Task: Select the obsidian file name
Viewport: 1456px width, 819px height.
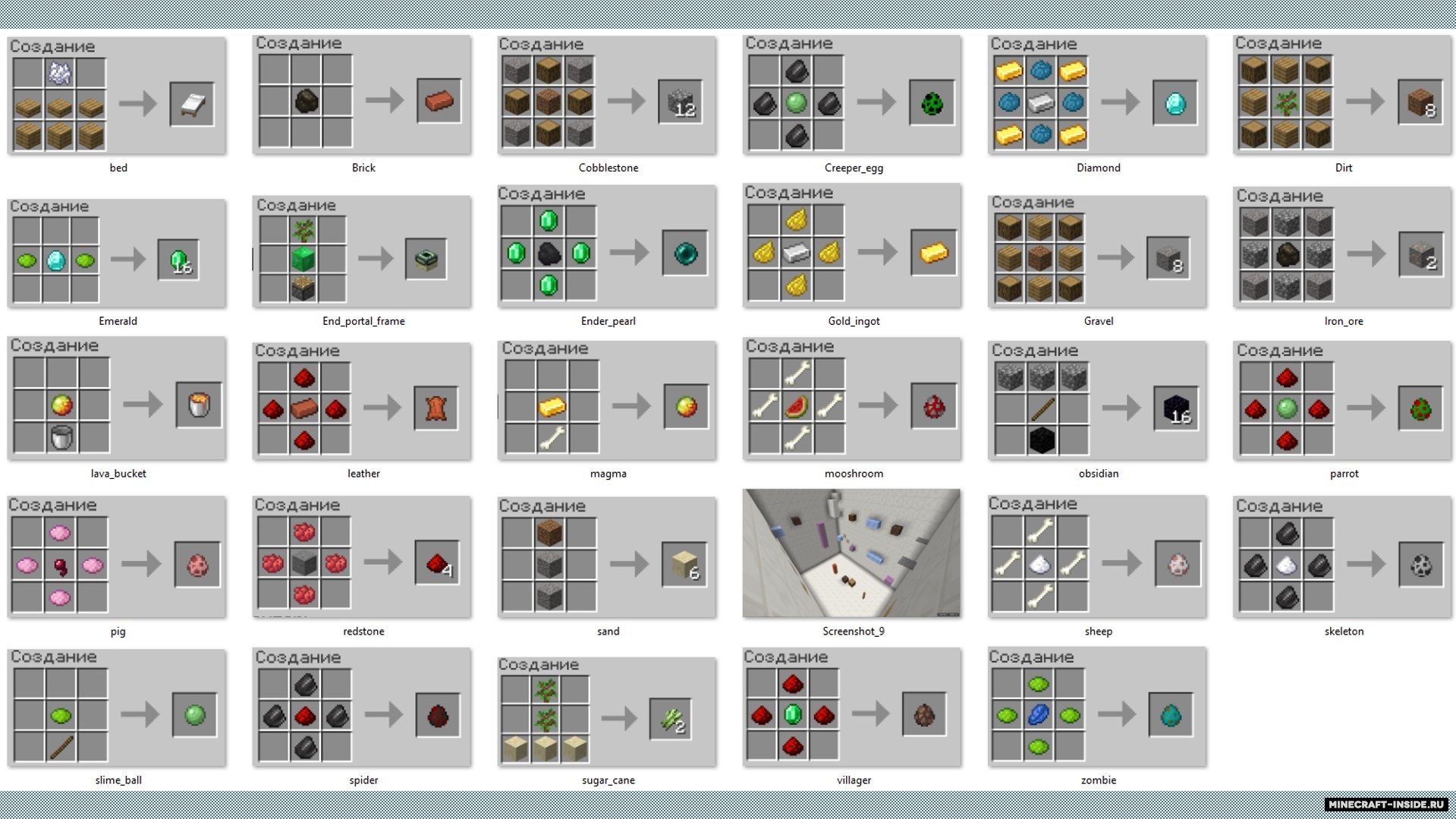Action: [1098, 474]
